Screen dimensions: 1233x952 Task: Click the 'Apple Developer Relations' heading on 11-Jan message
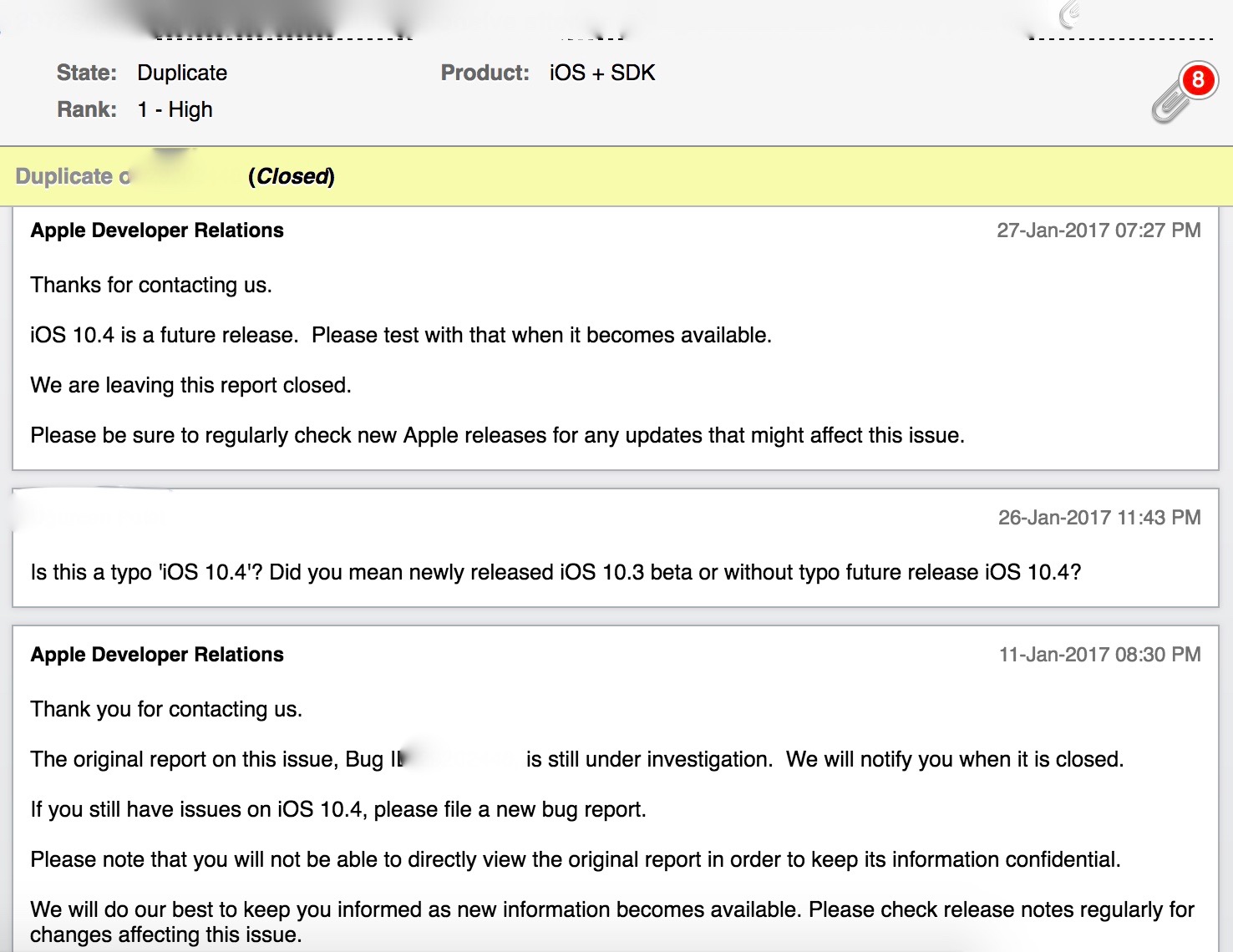click(157, 655)
